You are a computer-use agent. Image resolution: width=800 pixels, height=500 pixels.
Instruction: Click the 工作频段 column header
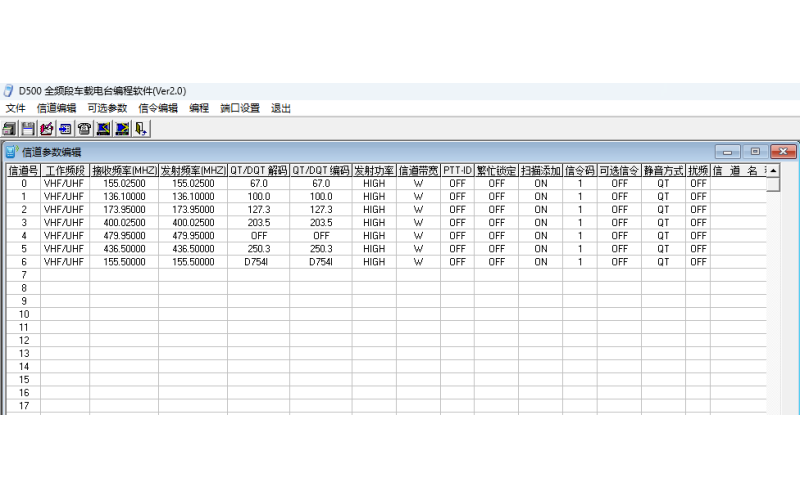(65, 170)
